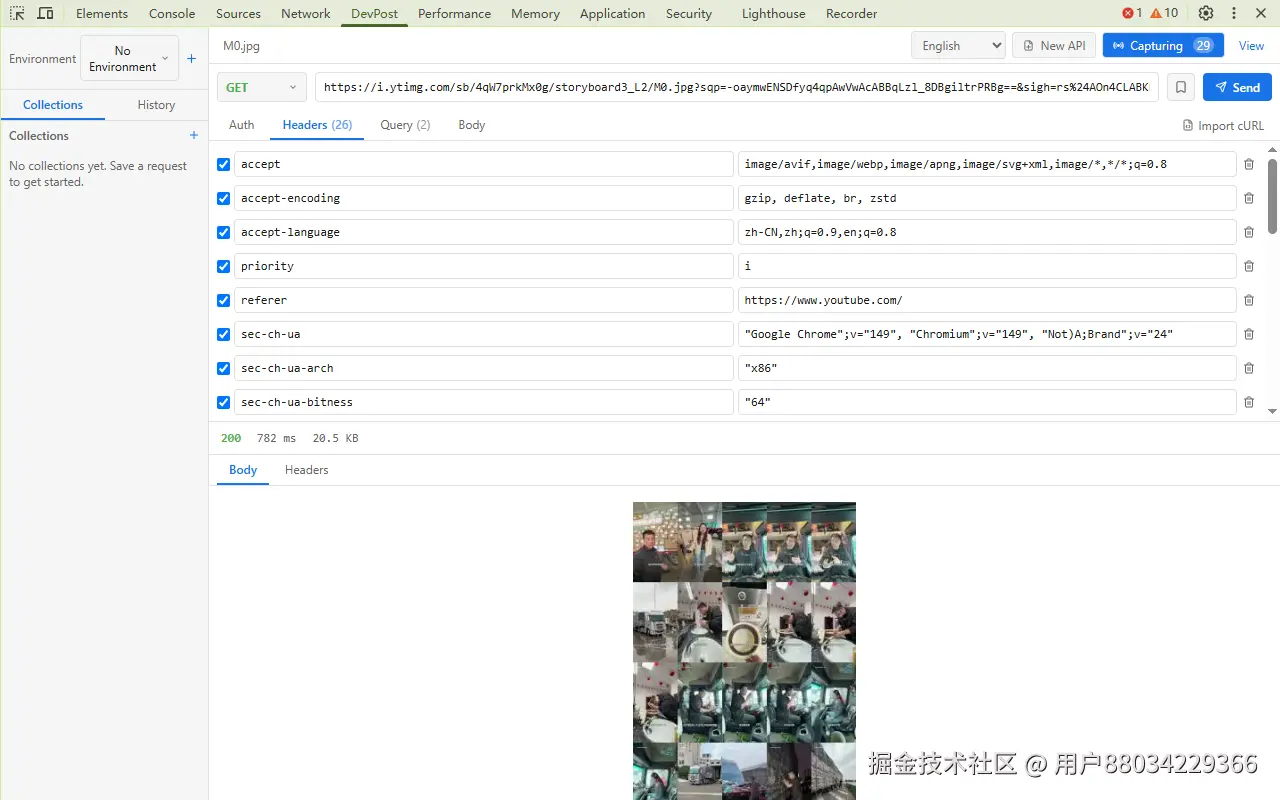Click the red error count indicator

point(1132,13)
